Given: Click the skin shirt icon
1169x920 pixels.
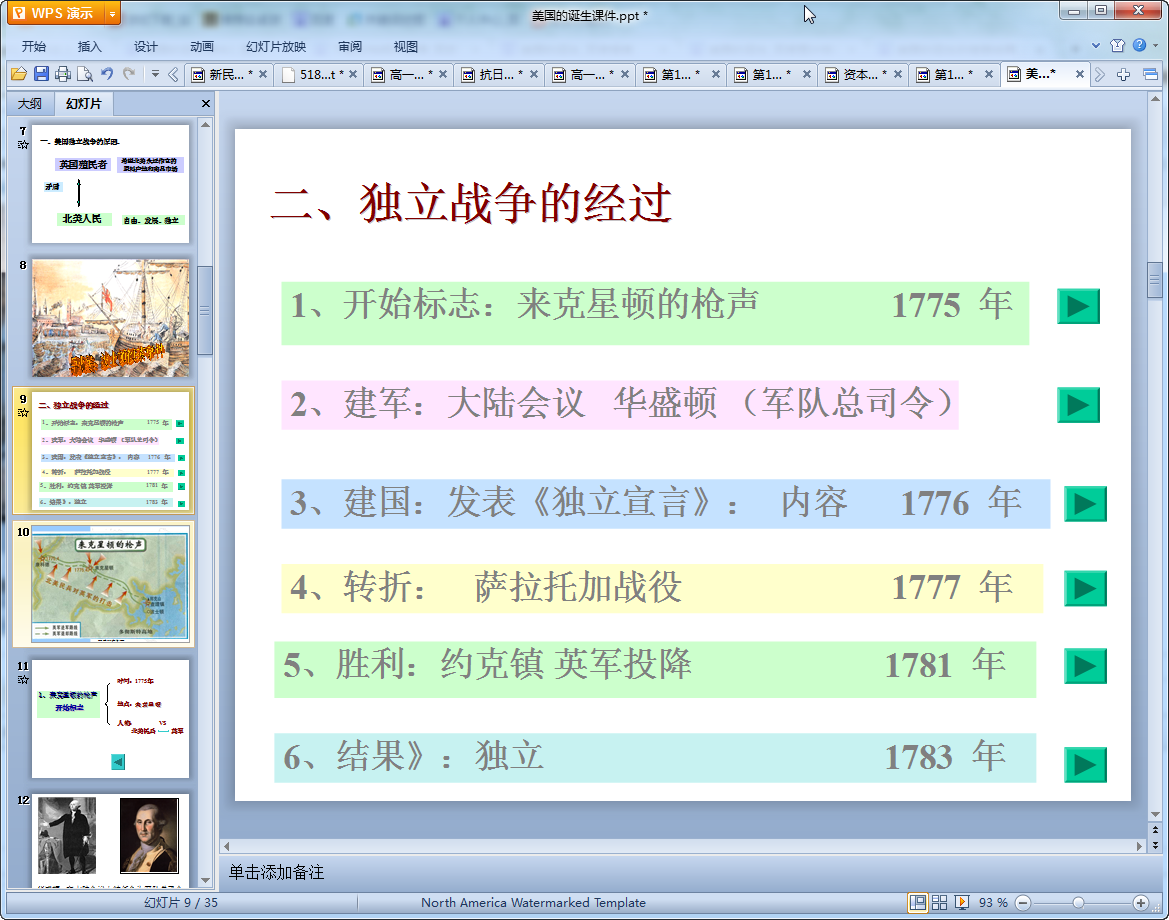Looking at the screenshot, I should [1117, 45].
